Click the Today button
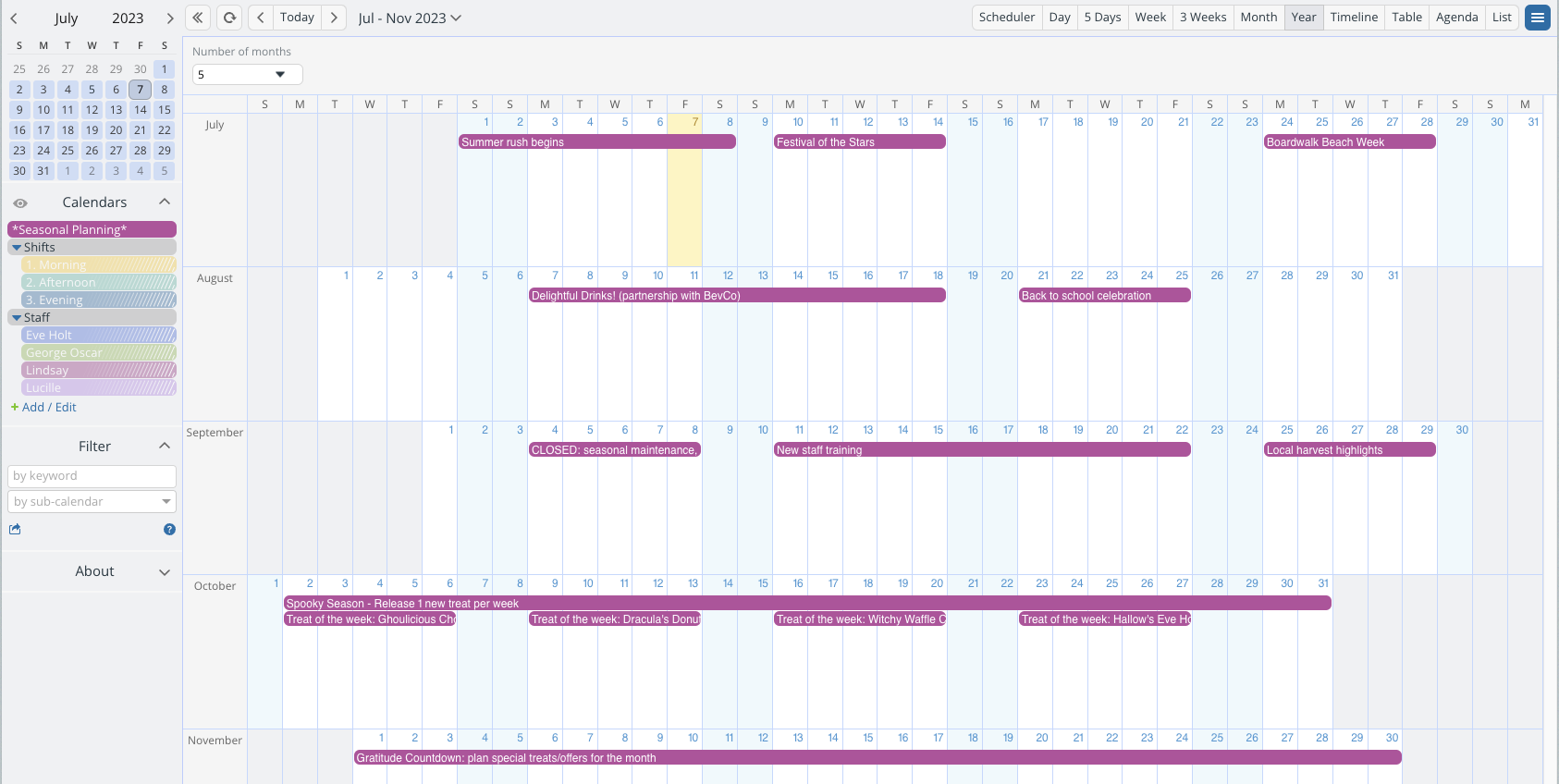Viewport: 1559px width, 784px height. (x=297, y=18)
